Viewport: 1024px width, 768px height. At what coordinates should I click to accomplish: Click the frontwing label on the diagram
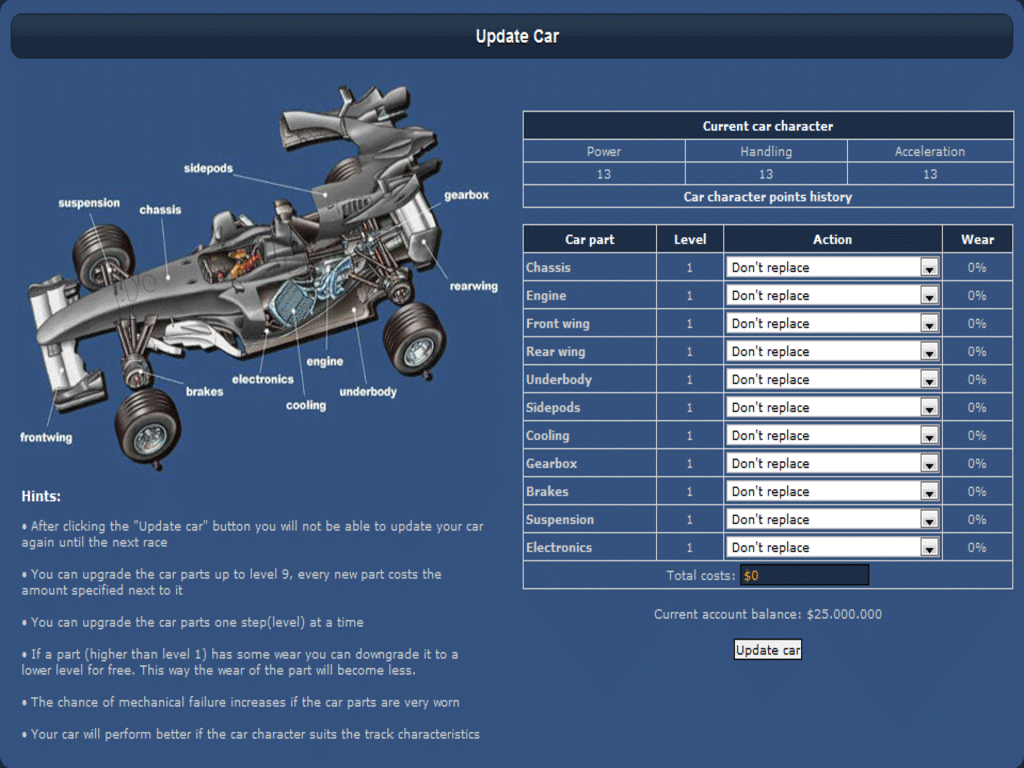46,437
